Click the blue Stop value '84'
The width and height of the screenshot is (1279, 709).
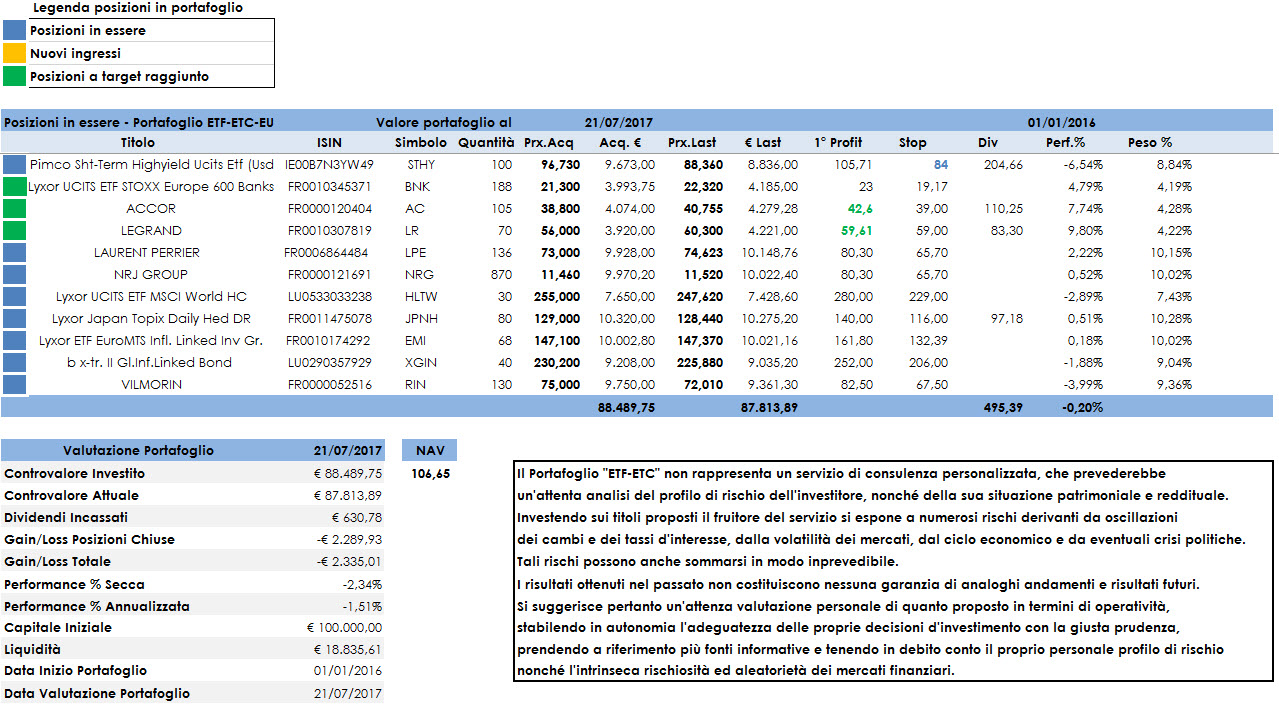(x=940, y=165)
